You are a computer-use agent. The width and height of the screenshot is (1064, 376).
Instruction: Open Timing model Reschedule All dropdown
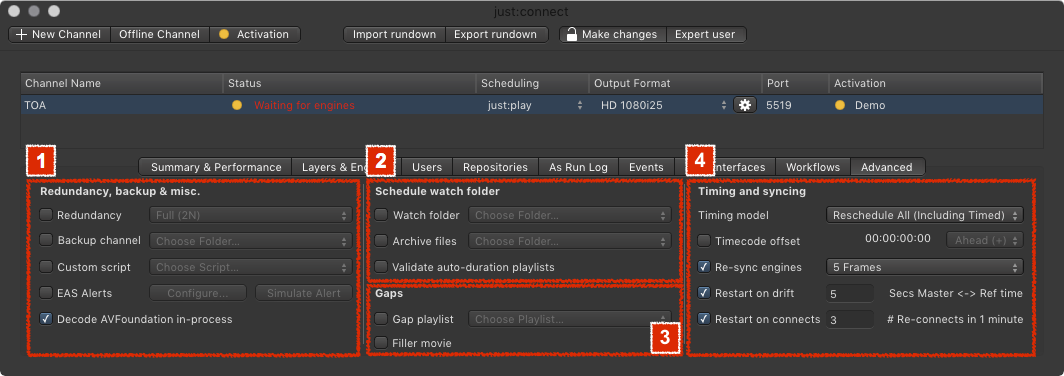pyautogui.click(x=924, y=215)
